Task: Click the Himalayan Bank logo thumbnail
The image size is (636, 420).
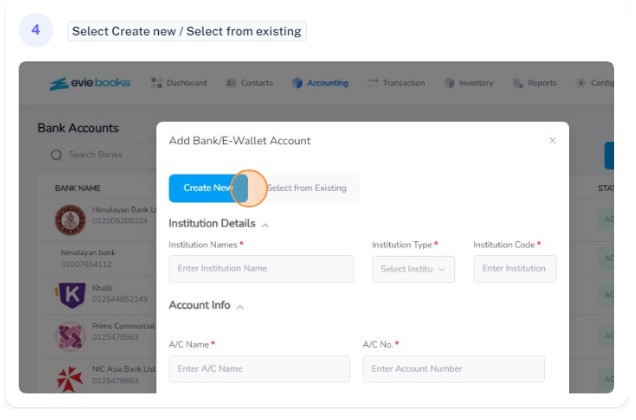Action: [71, 220]
